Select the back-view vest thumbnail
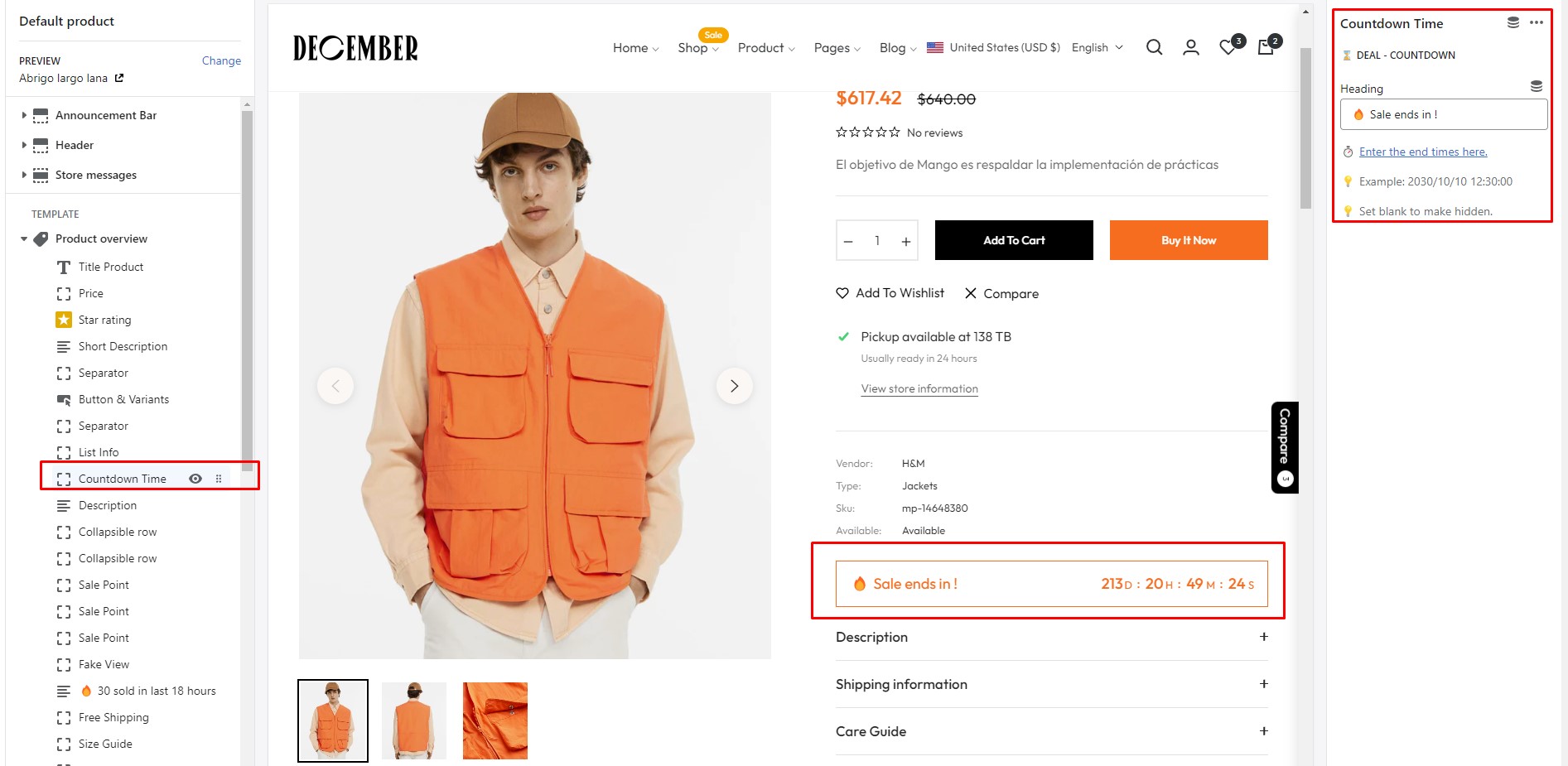 click(414, 720)
